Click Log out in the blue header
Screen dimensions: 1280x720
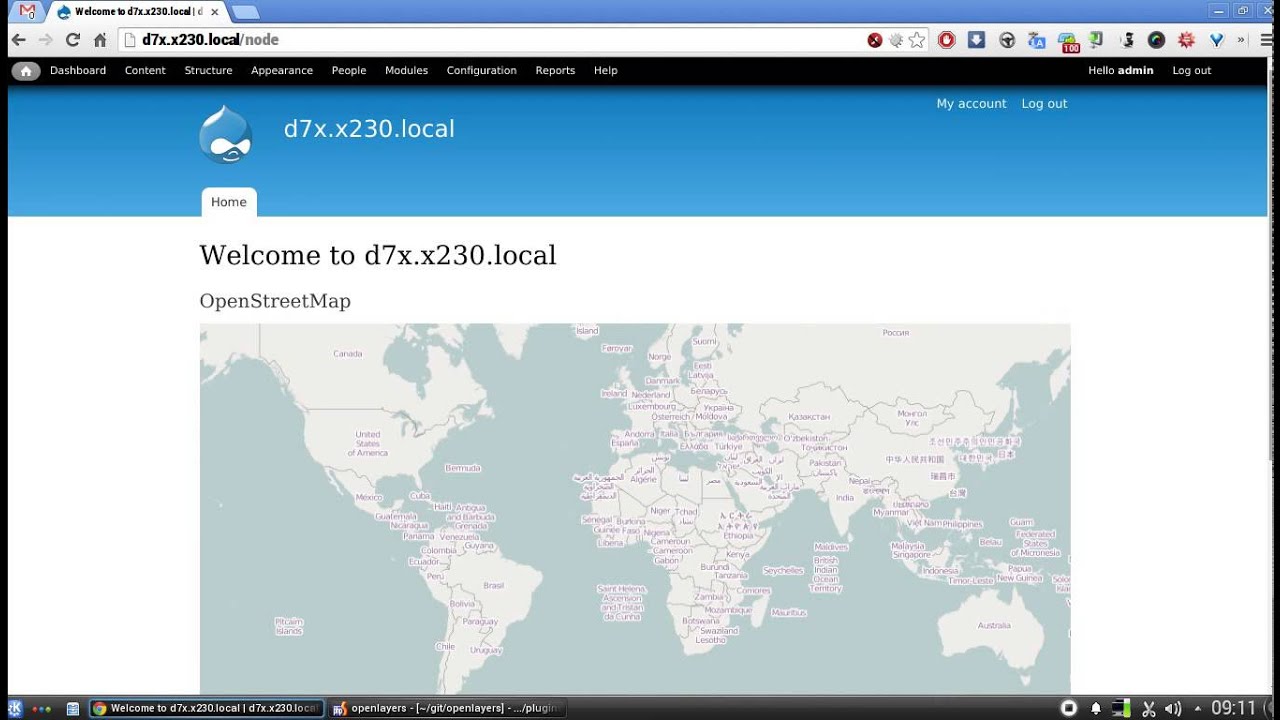pyautogui.click(x=1044, y=104)
